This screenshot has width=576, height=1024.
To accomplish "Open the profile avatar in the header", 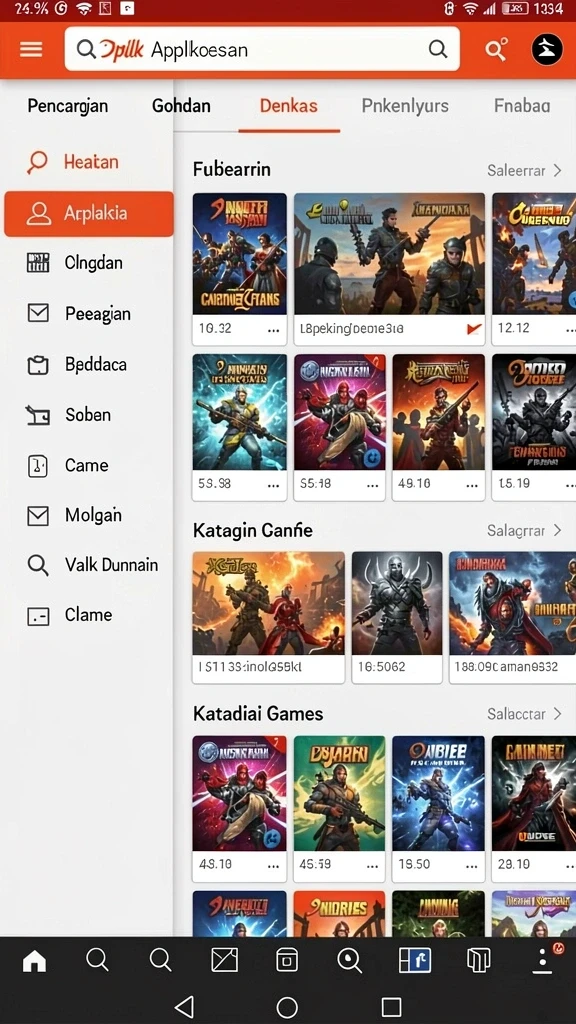I will (547, 49).
